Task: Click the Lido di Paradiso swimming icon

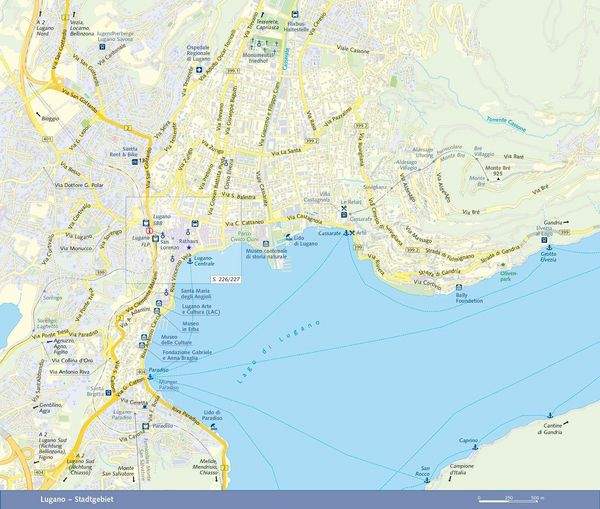Action: [214, 426]
